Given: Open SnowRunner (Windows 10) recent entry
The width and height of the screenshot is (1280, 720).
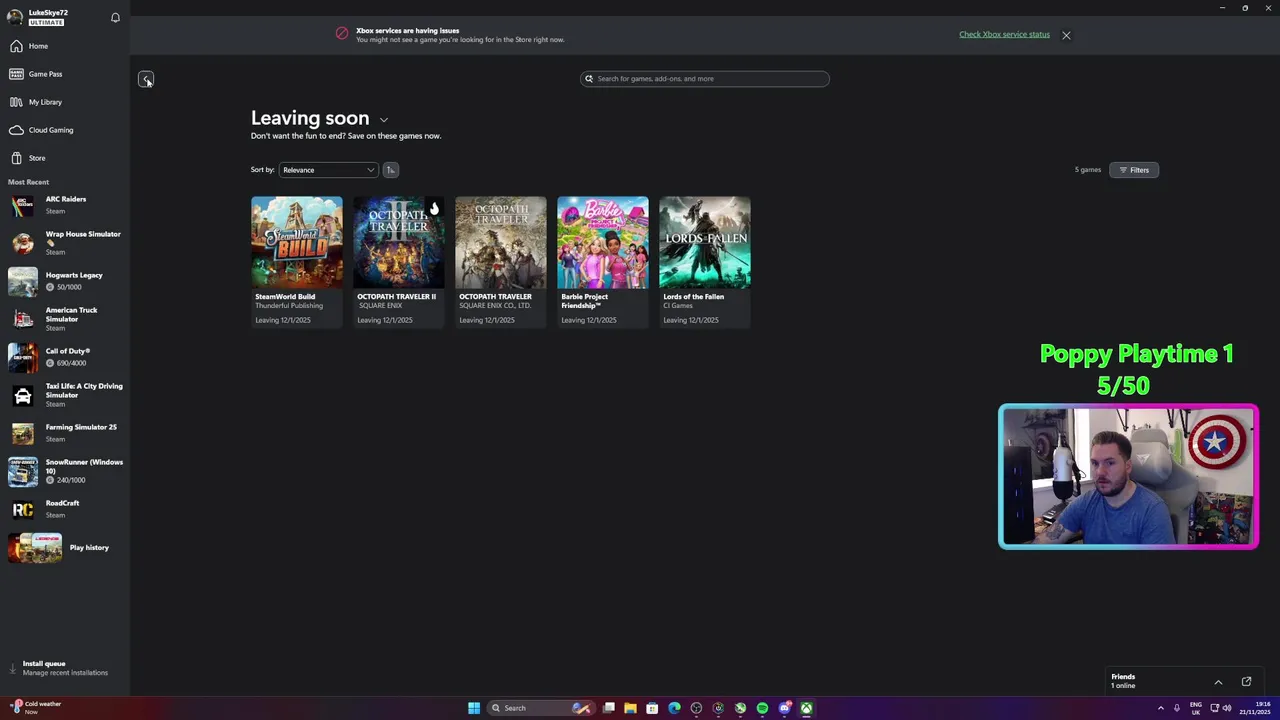Looking at the screenshot, I should click(x=65, y=471).
